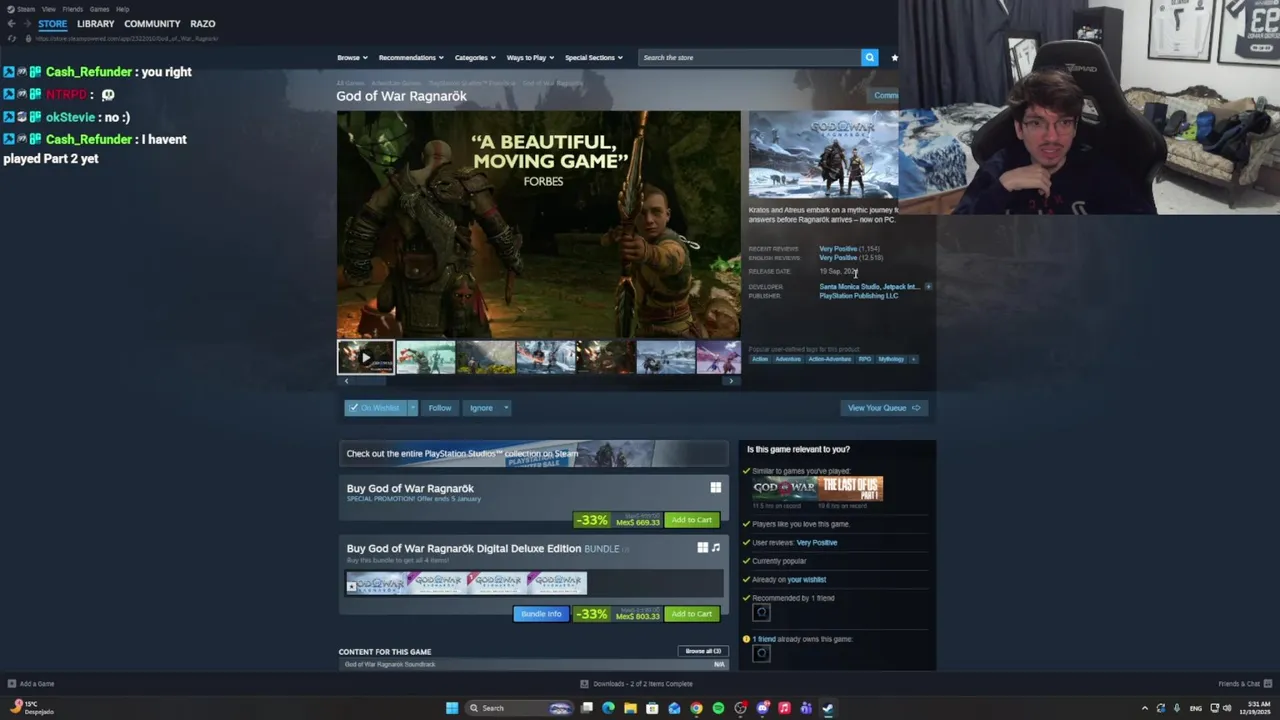Image resolution: width=1280 pixels, height=720 pixels.
Task: Expand developers list with plus icon
Action: (928, 287)
